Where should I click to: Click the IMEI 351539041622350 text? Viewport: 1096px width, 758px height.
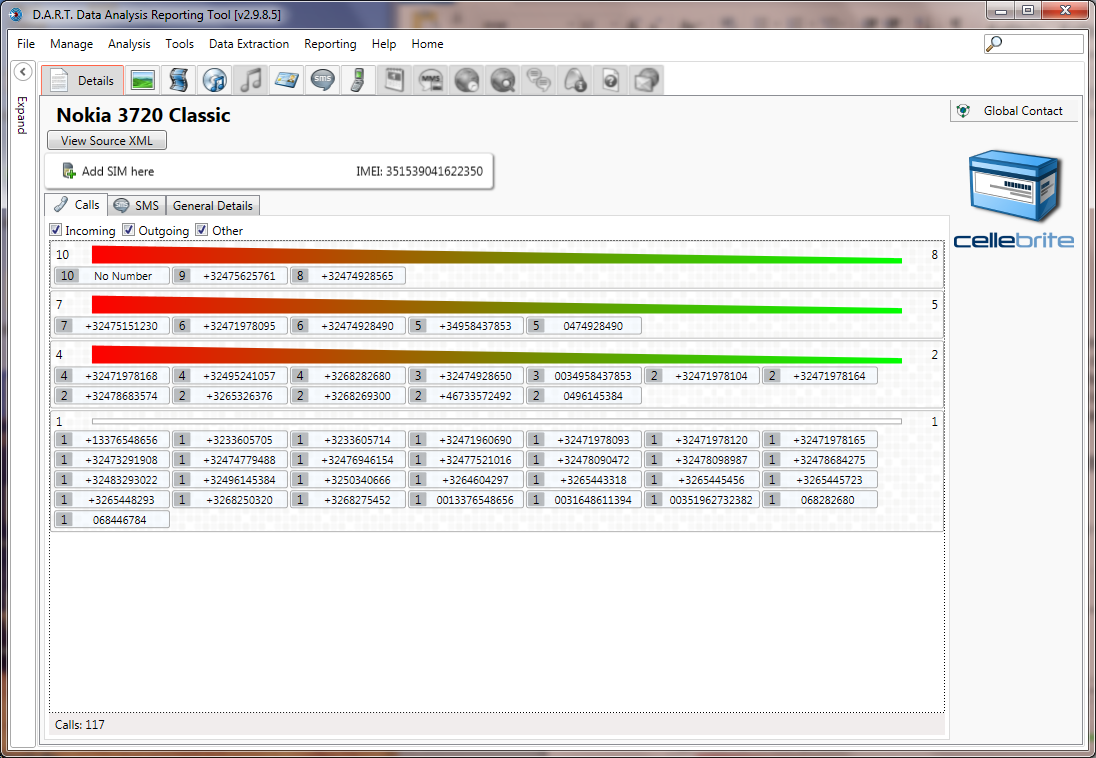tap(419, 171)
